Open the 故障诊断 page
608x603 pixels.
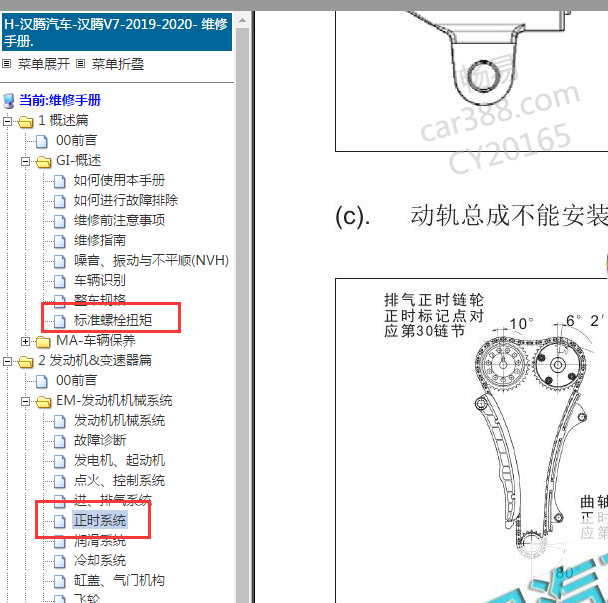(100, 441)
